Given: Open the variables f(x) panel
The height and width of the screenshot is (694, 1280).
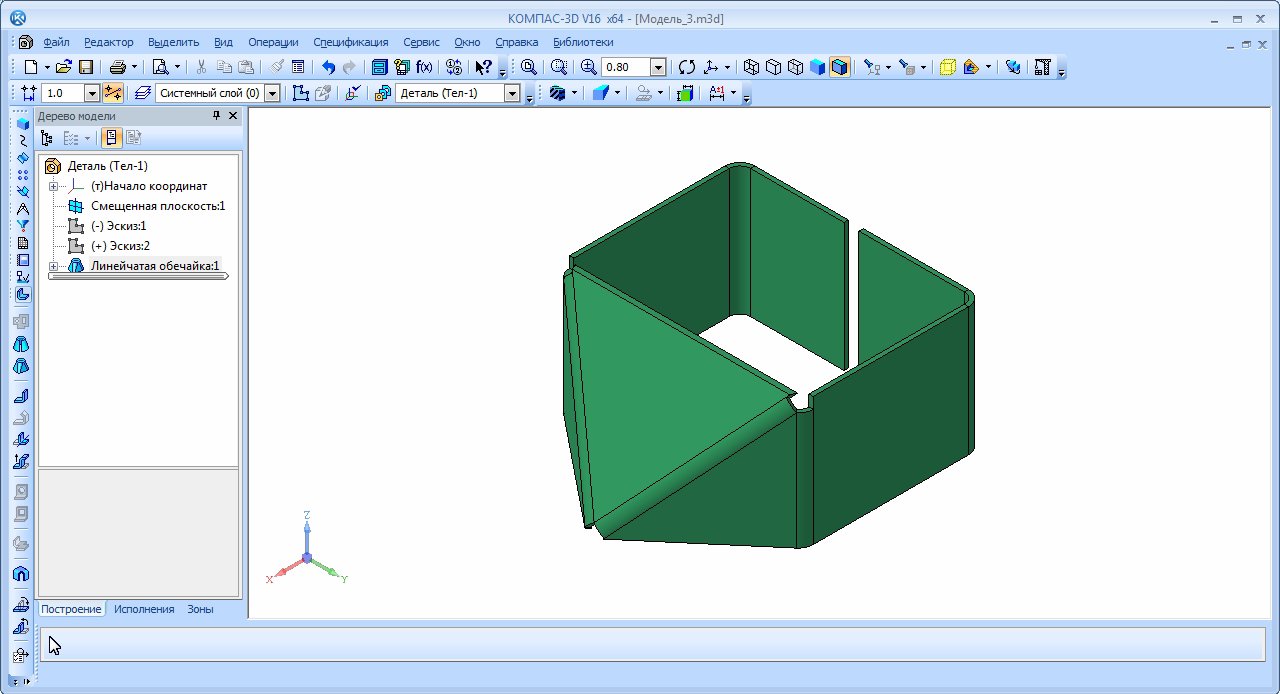Looking at the screenshot, I should pos(425,67).
